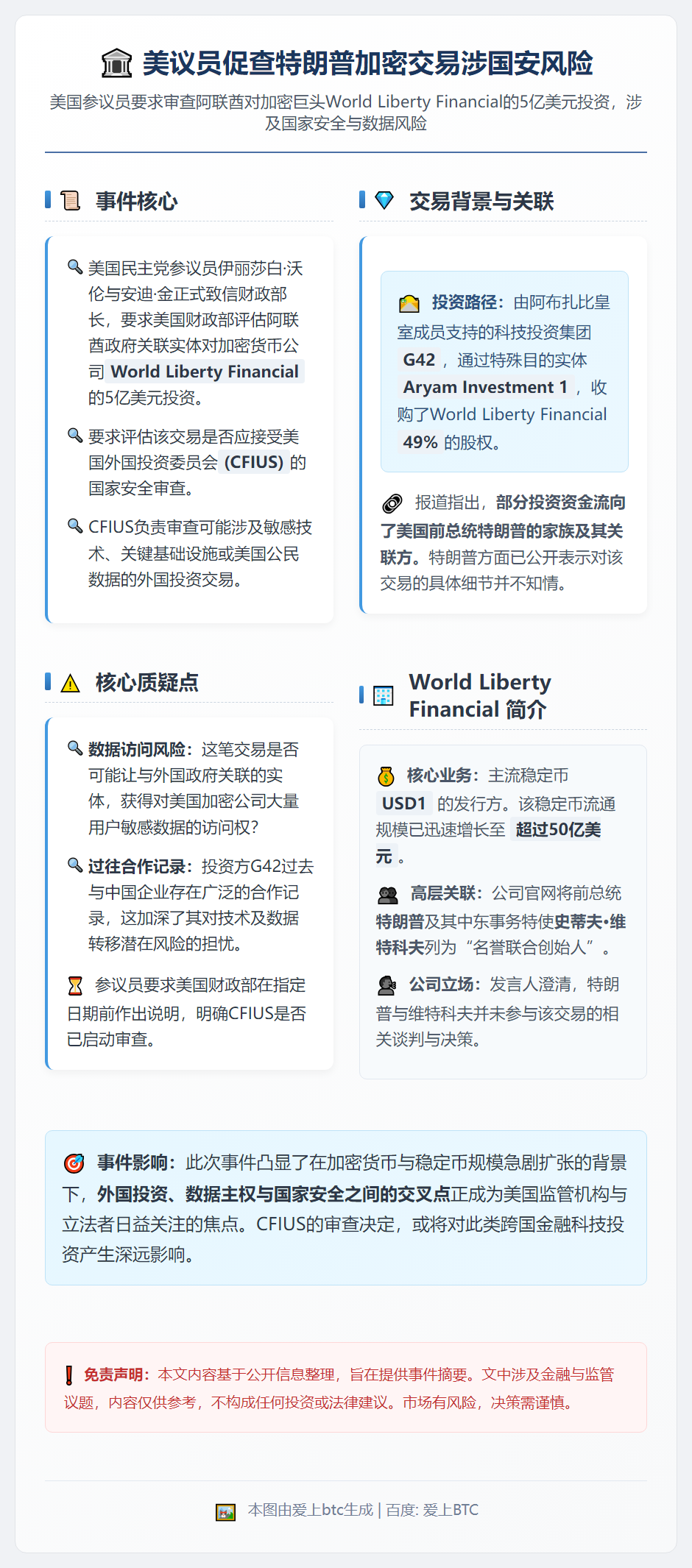Click magnifier icon before 要求评估该交易

click(74, 435)
